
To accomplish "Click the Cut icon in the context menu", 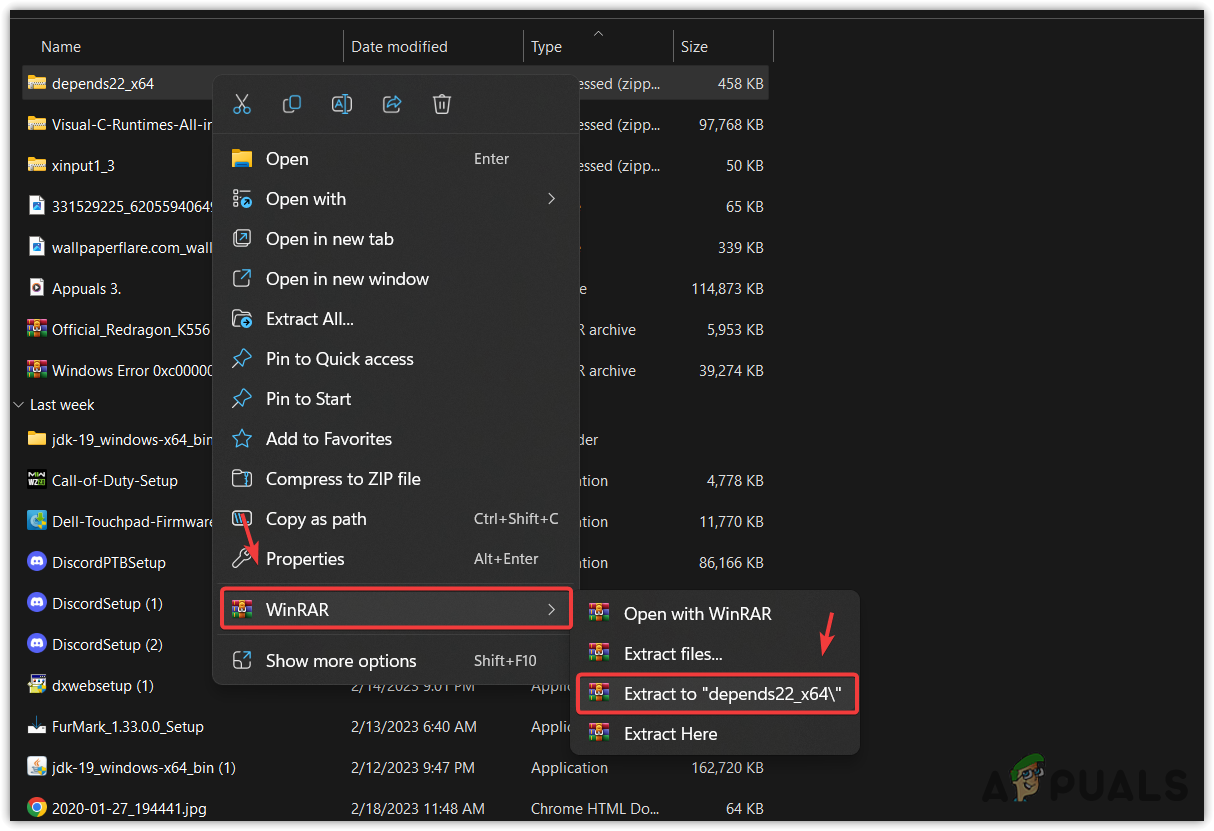I will click(241, 103).
